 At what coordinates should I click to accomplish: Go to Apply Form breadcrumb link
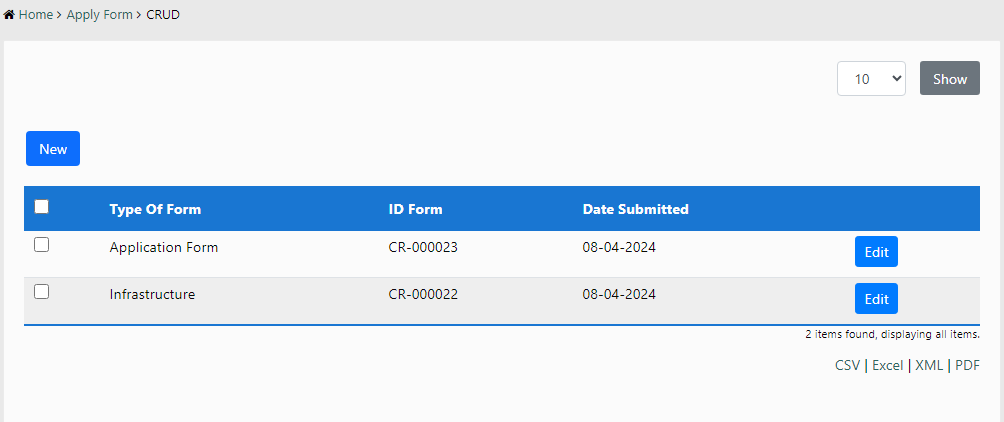99,16
